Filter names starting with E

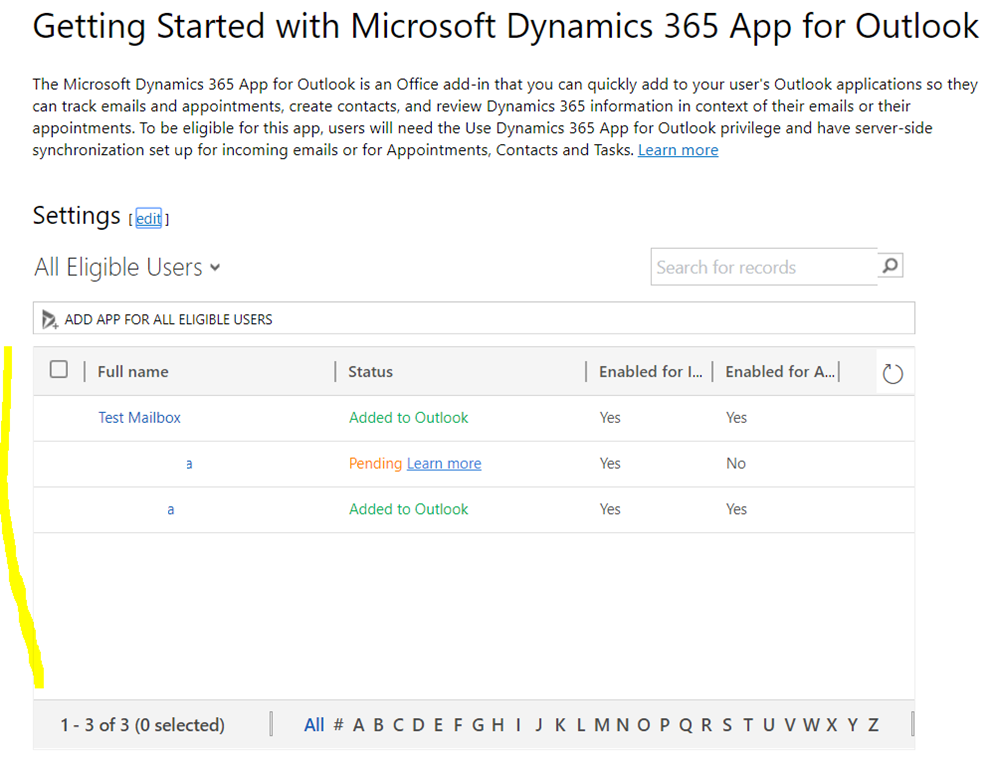coord(438,725)
